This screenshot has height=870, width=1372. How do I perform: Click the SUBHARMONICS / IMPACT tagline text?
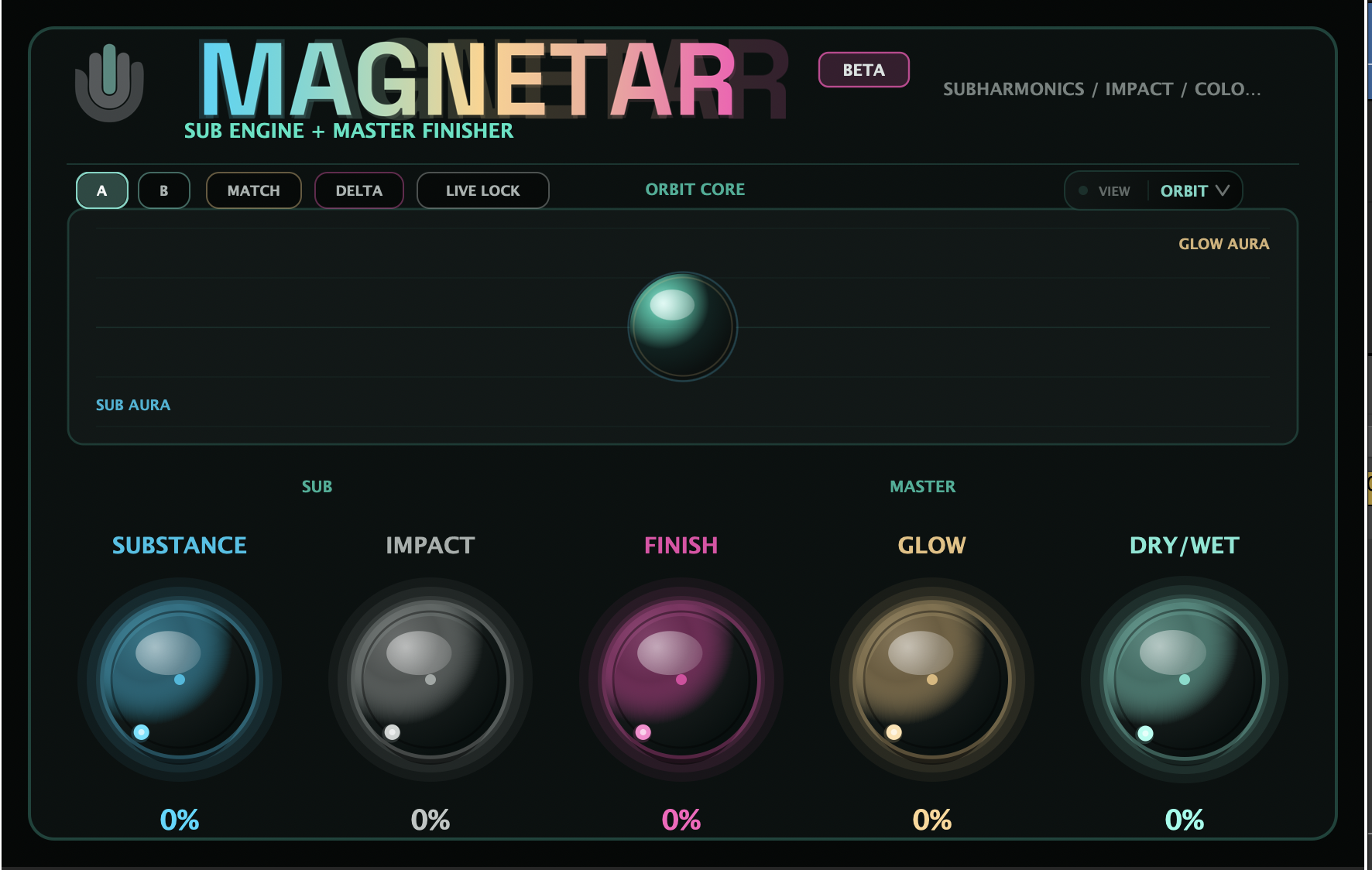pyautogui.click(x=1102, y=89)
